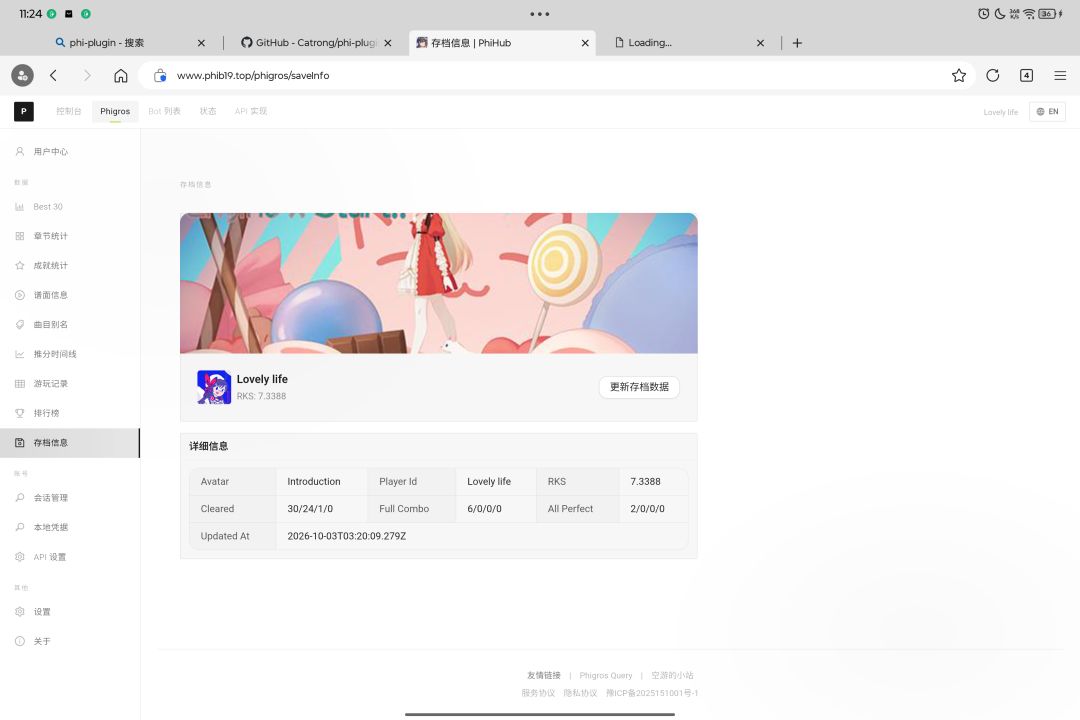Open the tab count switcher

[x=1026, y=76]
